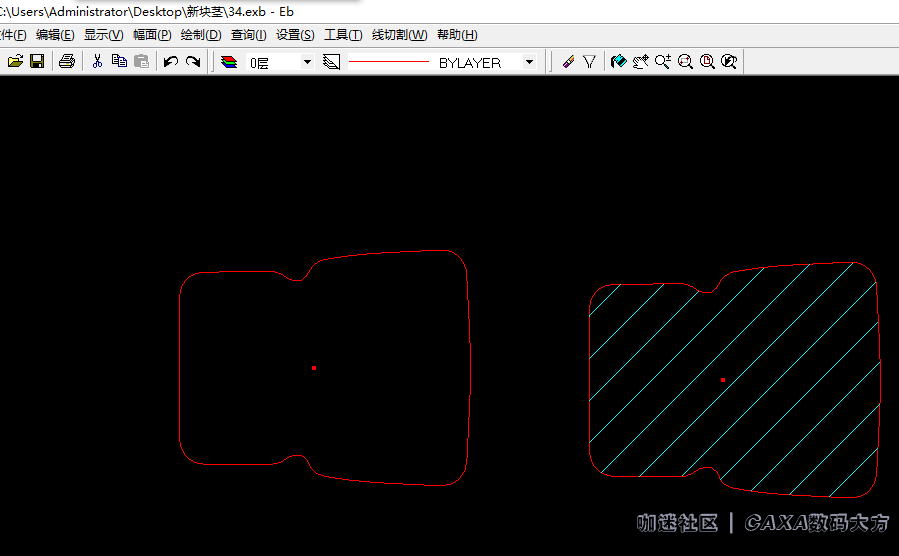
Task: Click the red line style preview
Action: pyautogui.click(x=388, y=62)
